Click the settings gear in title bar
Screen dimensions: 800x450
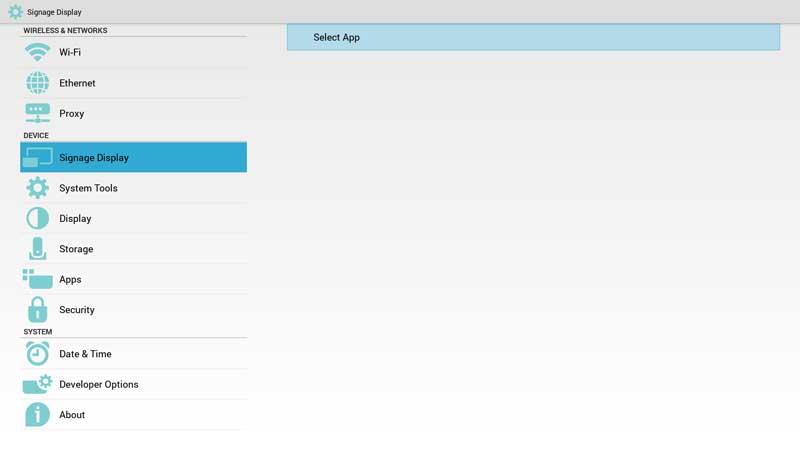point(15,12)
